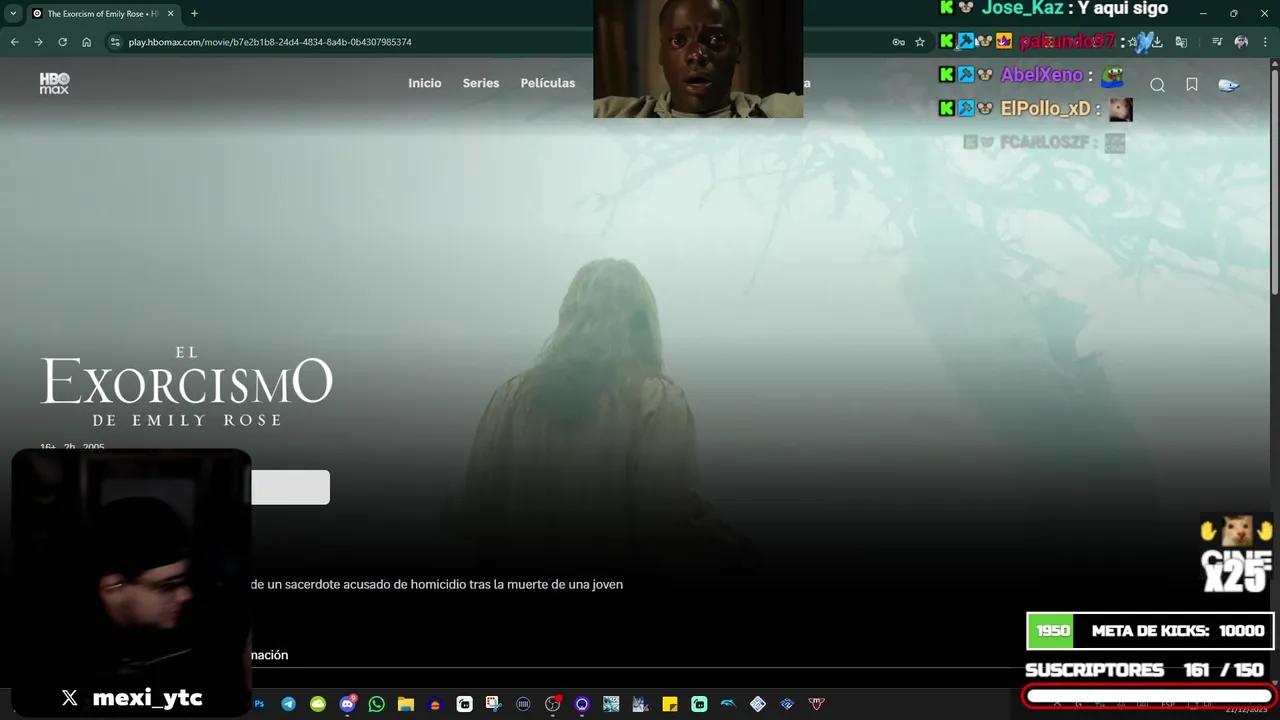Click the browser forward arrow
The width and height of the screenshot is (1280, 720).
tap(38, 42)
